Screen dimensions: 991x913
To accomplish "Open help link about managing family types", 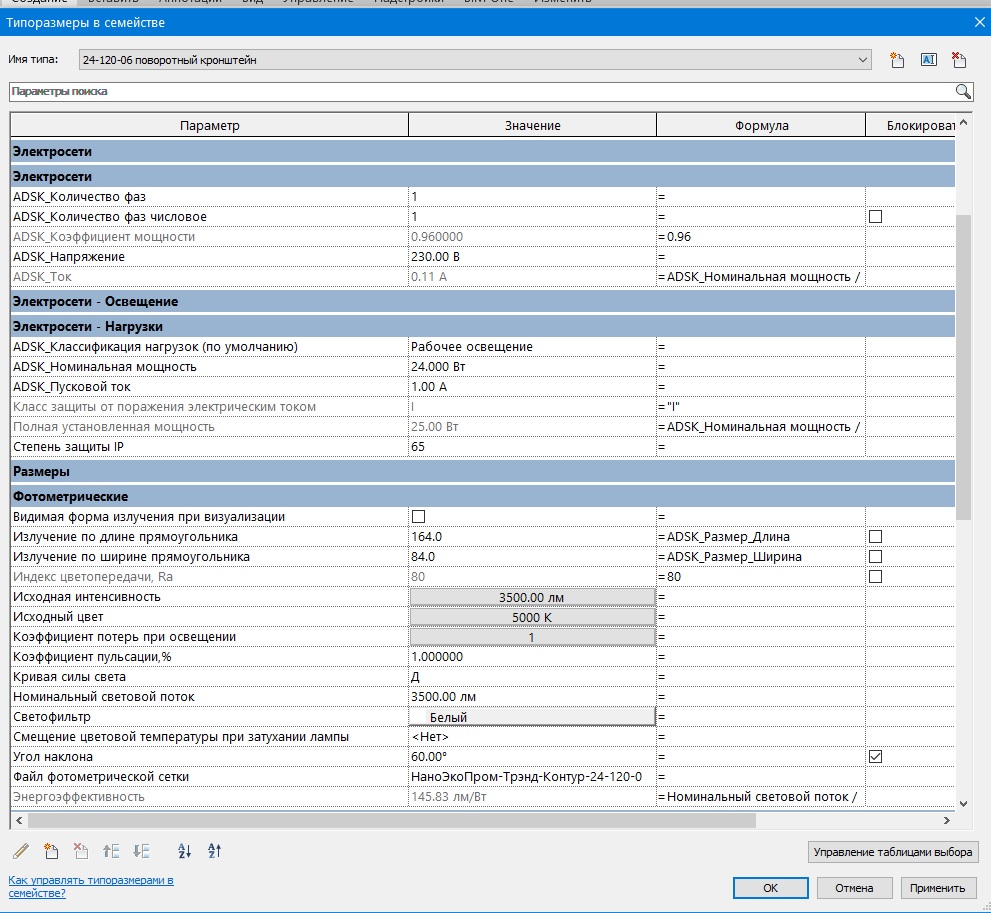I will point(91,886).
